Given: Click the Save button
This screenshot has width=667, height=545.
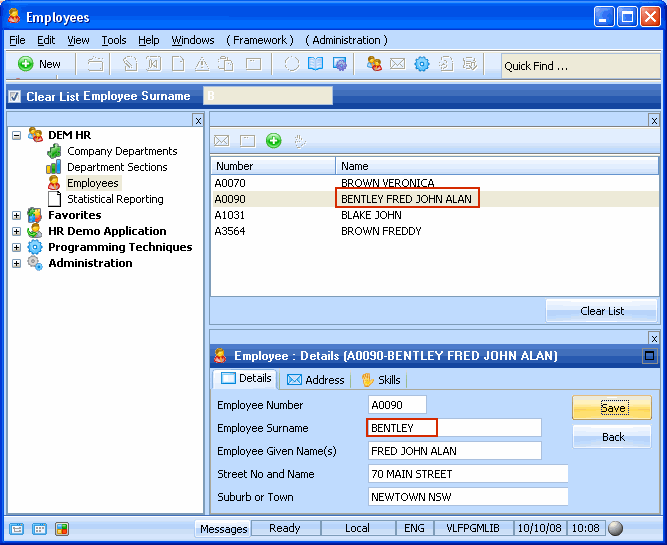Looking at the screenshot, I should coord(612,408).
